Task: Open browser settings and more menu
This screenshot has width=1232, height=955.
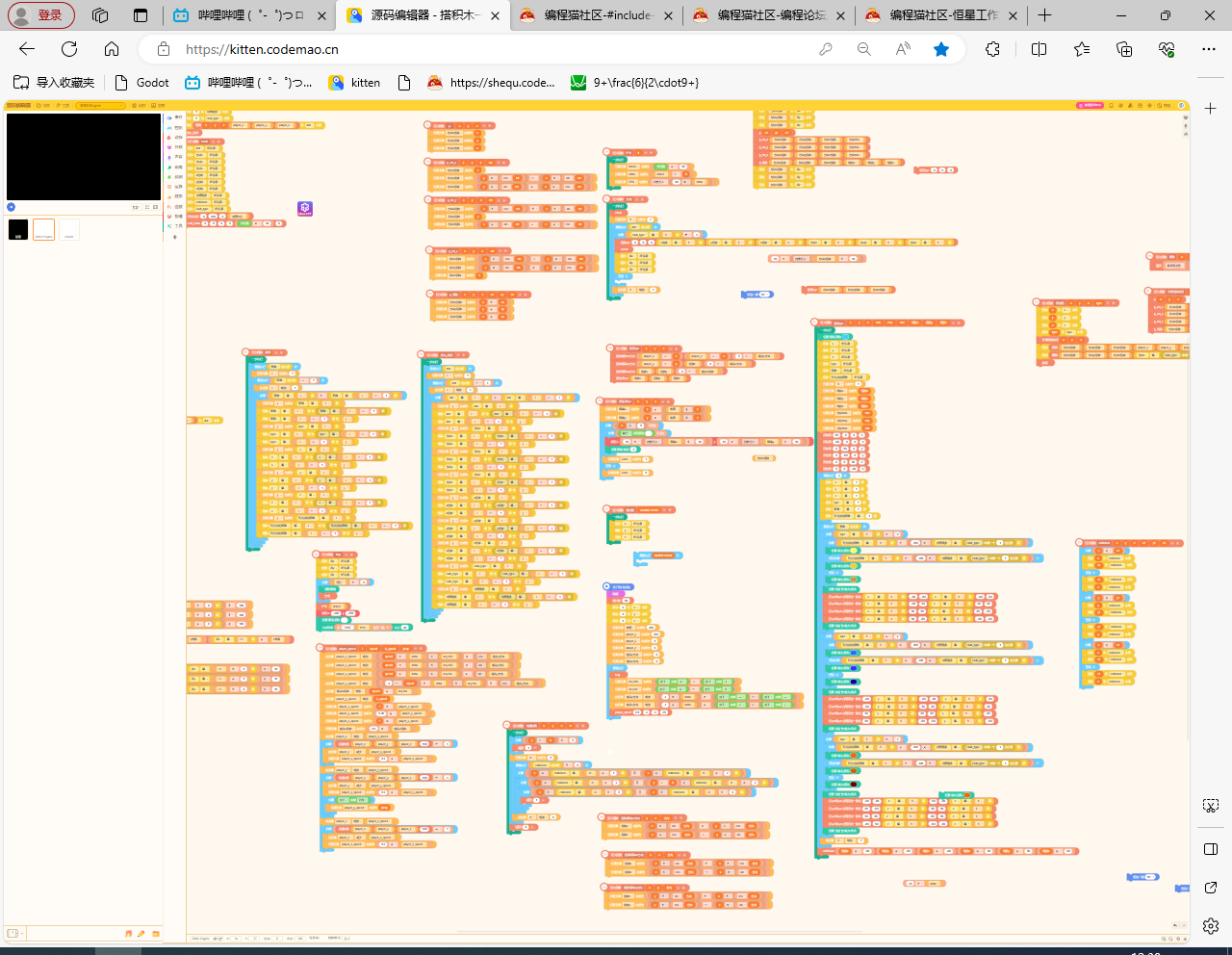Action: (1209, 49)
